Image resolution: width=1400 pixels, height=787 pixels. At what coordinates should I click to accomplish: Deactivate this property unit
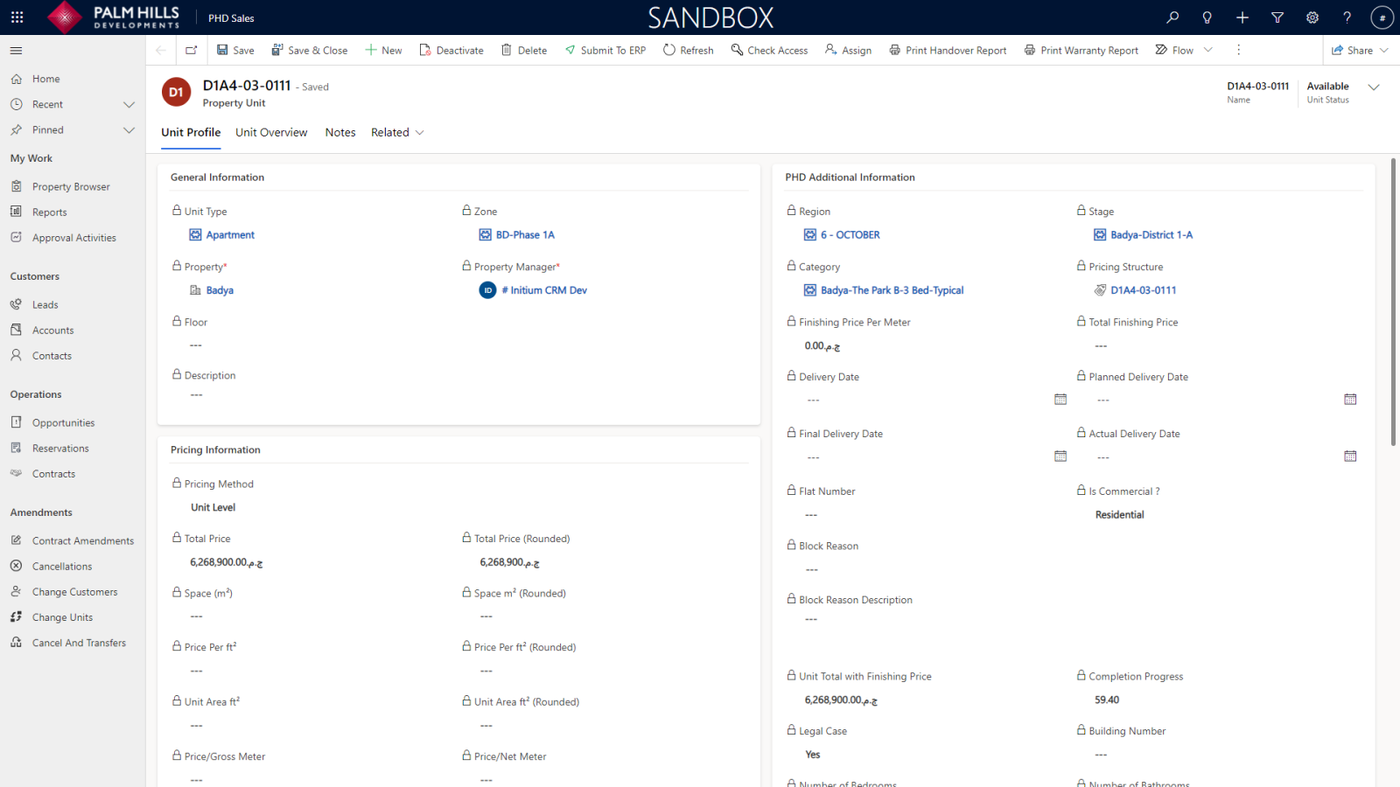coord(451,50)
